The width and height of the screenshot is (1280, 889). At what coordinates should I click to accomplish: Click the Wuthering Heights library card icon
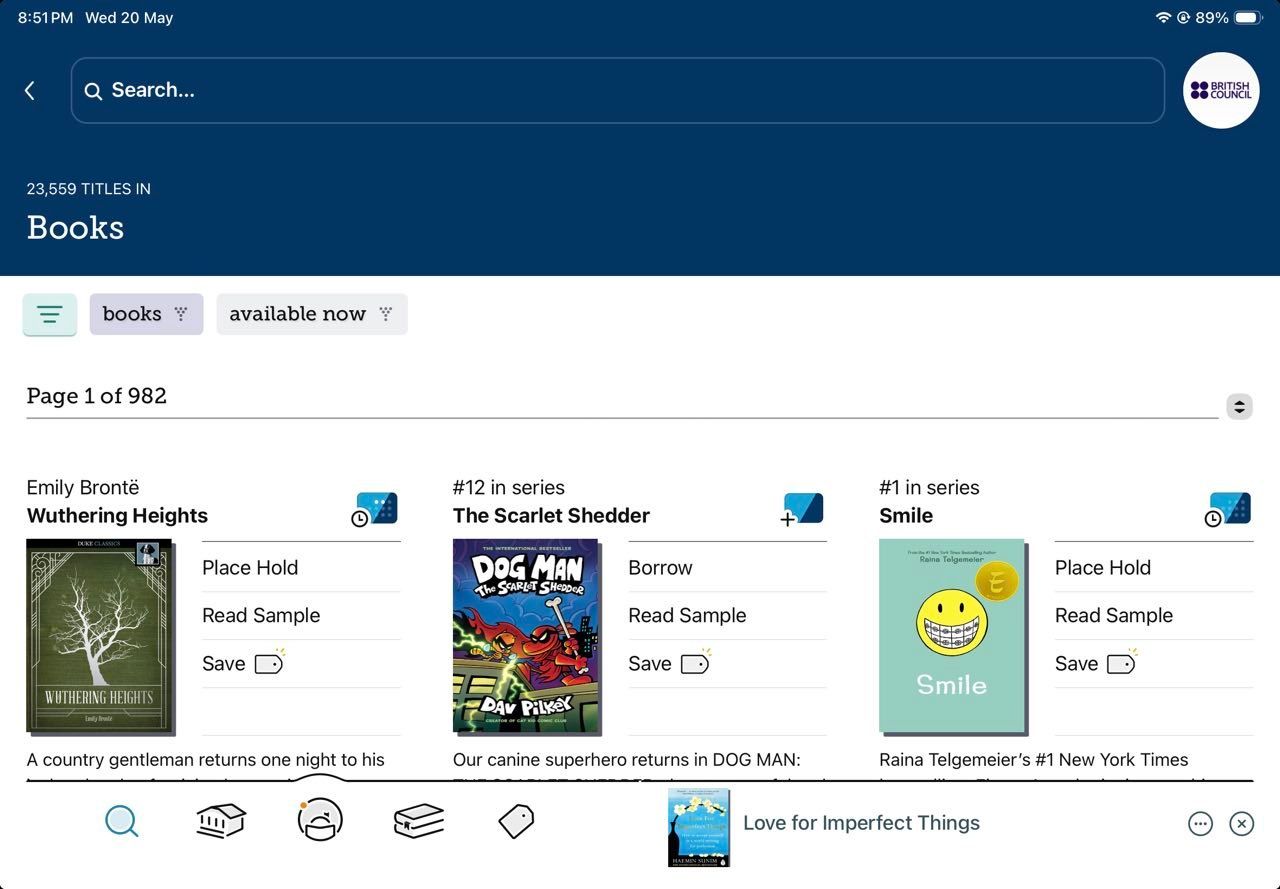click(375, 509)
